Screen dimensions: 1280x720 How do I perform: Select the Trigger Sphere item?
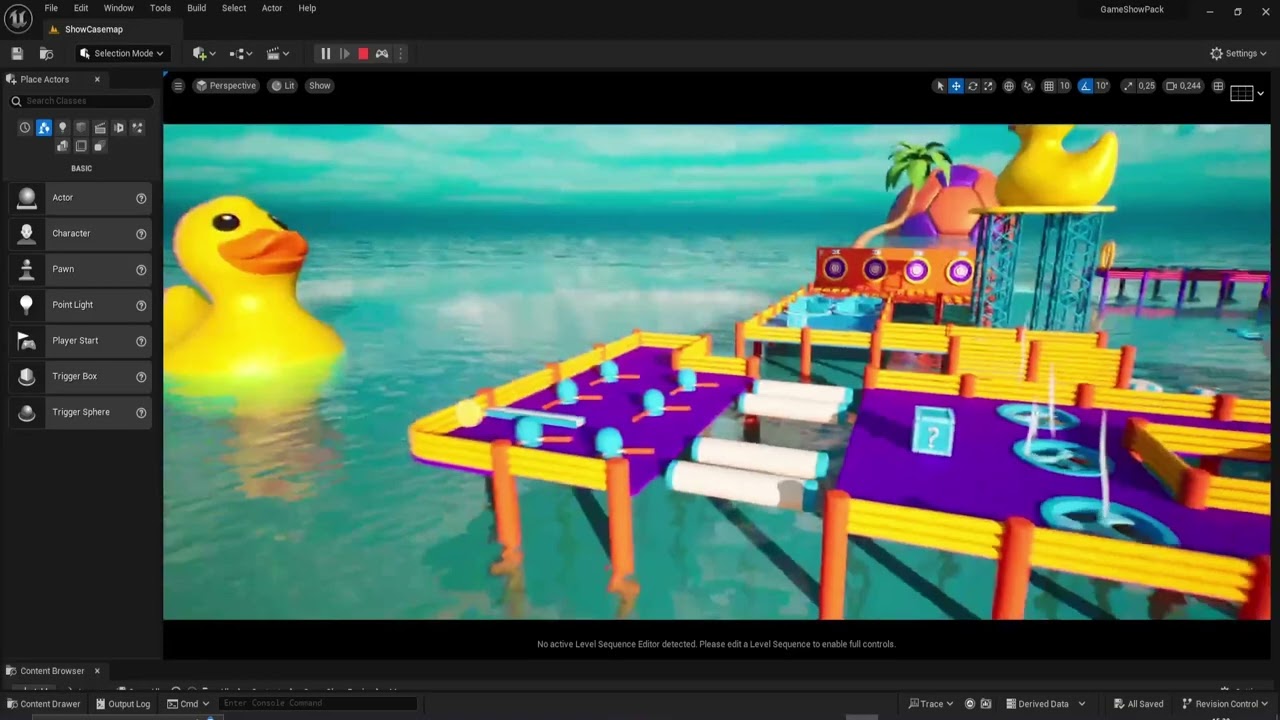coord(81,412)
